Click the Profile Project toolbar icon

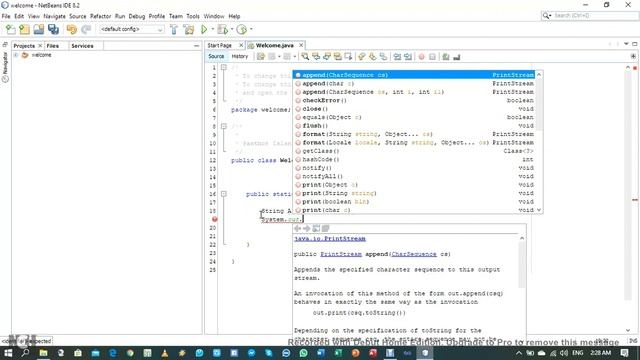pos(242,29)
